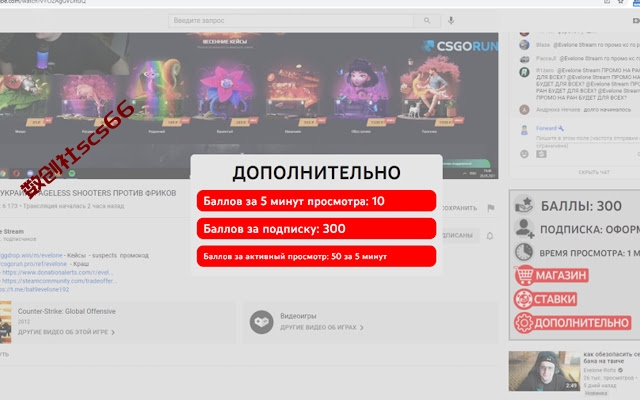The width and height of the screenshot is (640, 400).
Task: Open the СТАВКИ bets button
Action: pos(546,299)
